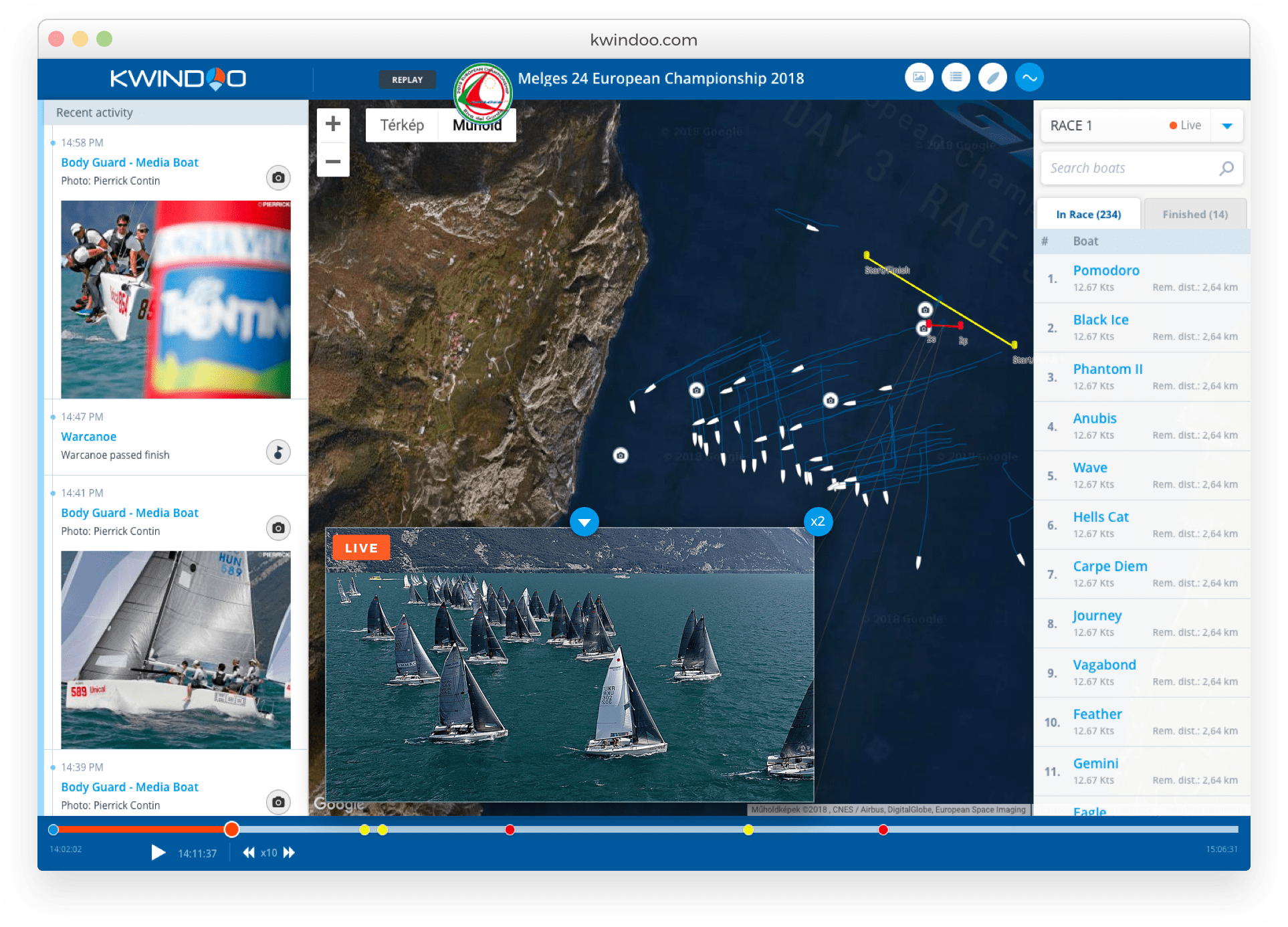Image resolution: width=1288 pixels, height=927 pixels.
Task: Click camera icon beside 14:58 PM activity
Action: 278,178
